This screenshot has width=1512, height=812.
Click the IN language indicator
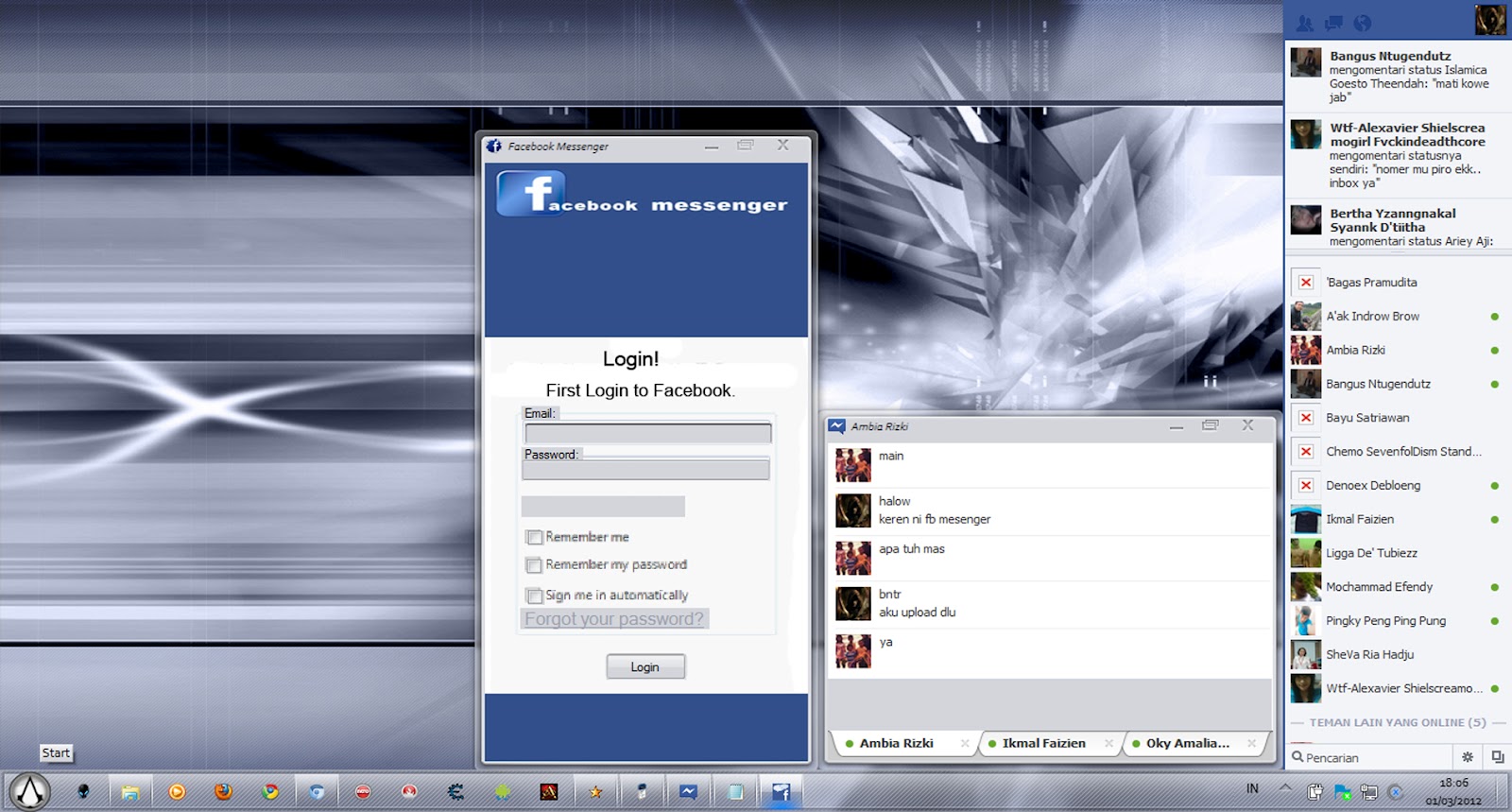pos(1252,788)
